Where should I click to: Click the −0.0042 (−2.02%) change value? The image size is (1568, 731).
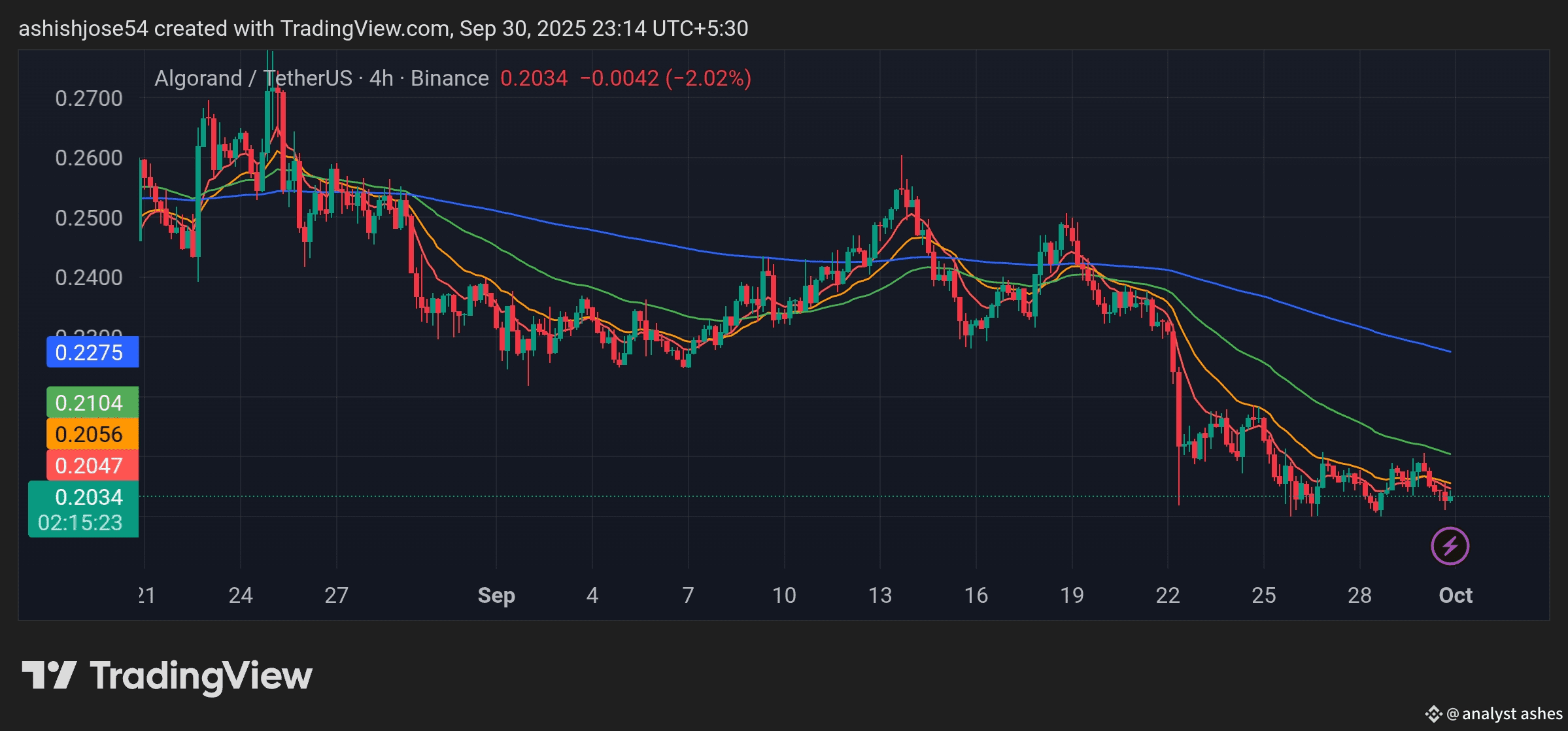point(665,78)
